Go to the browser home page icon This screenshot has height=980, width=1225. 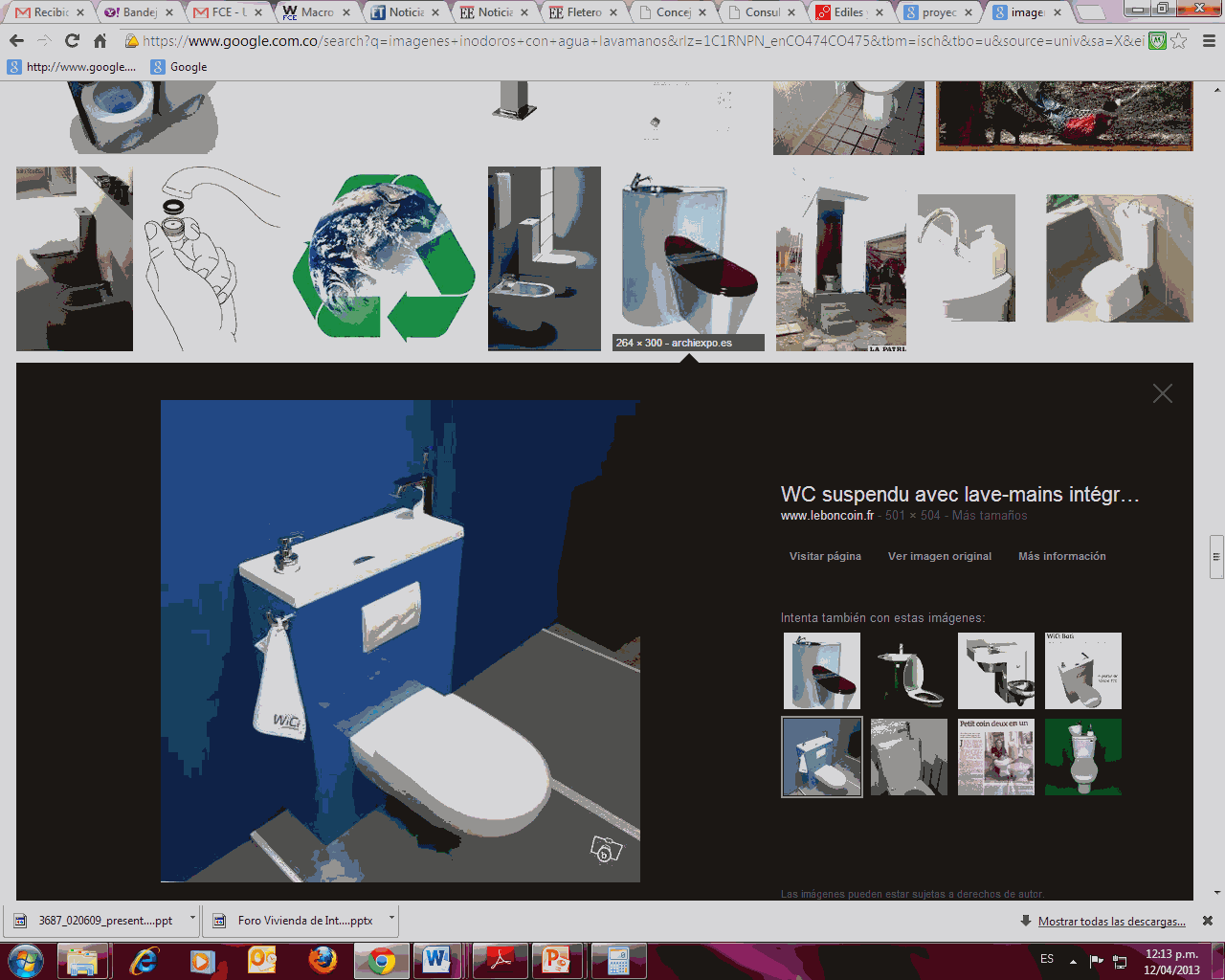[x=100, y=41]
